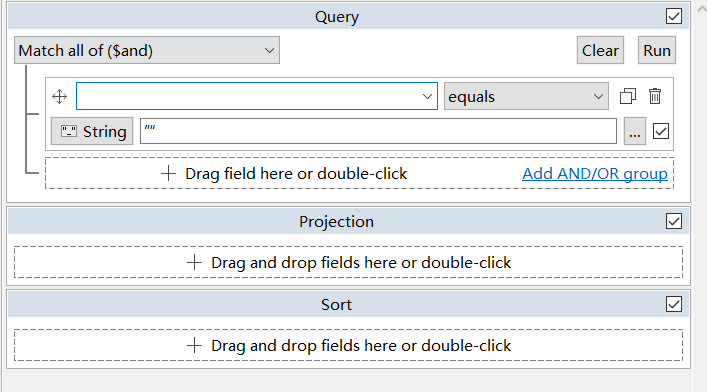Uncheck the Query section checkbox

click(674, 16)
